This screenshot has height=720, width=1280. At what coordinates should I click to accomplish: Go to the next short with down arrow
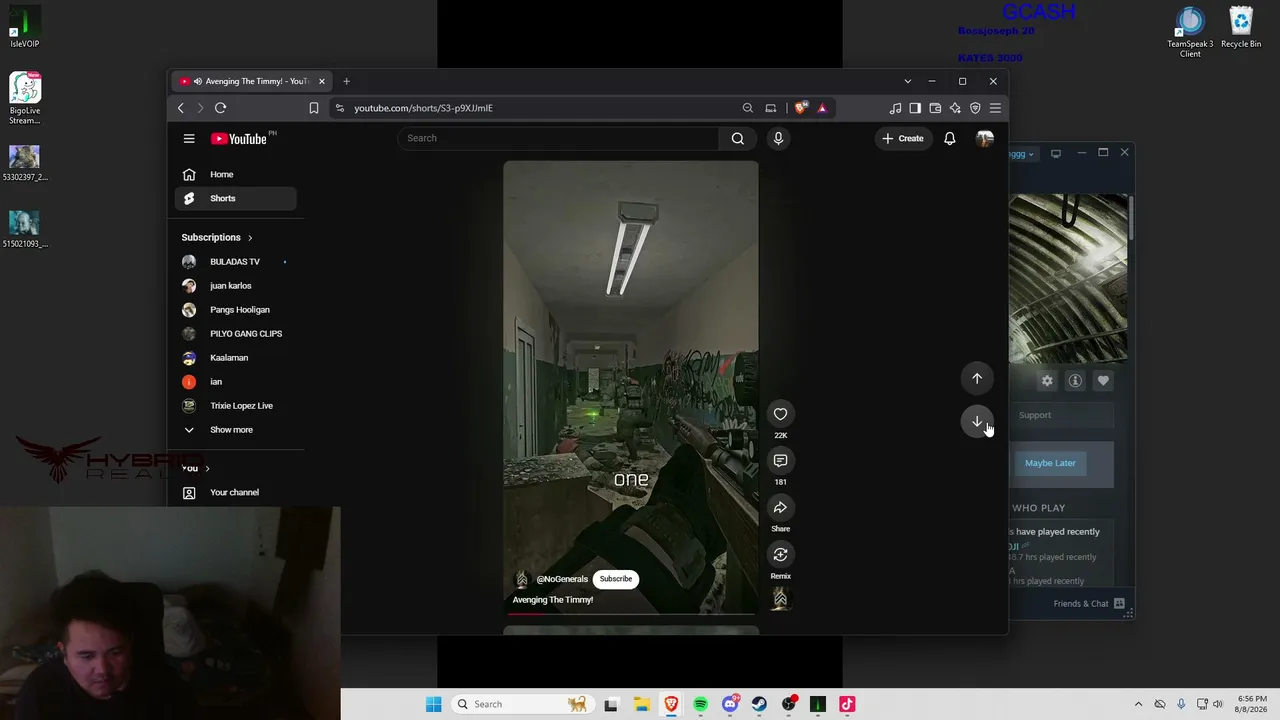click(977, 421)
